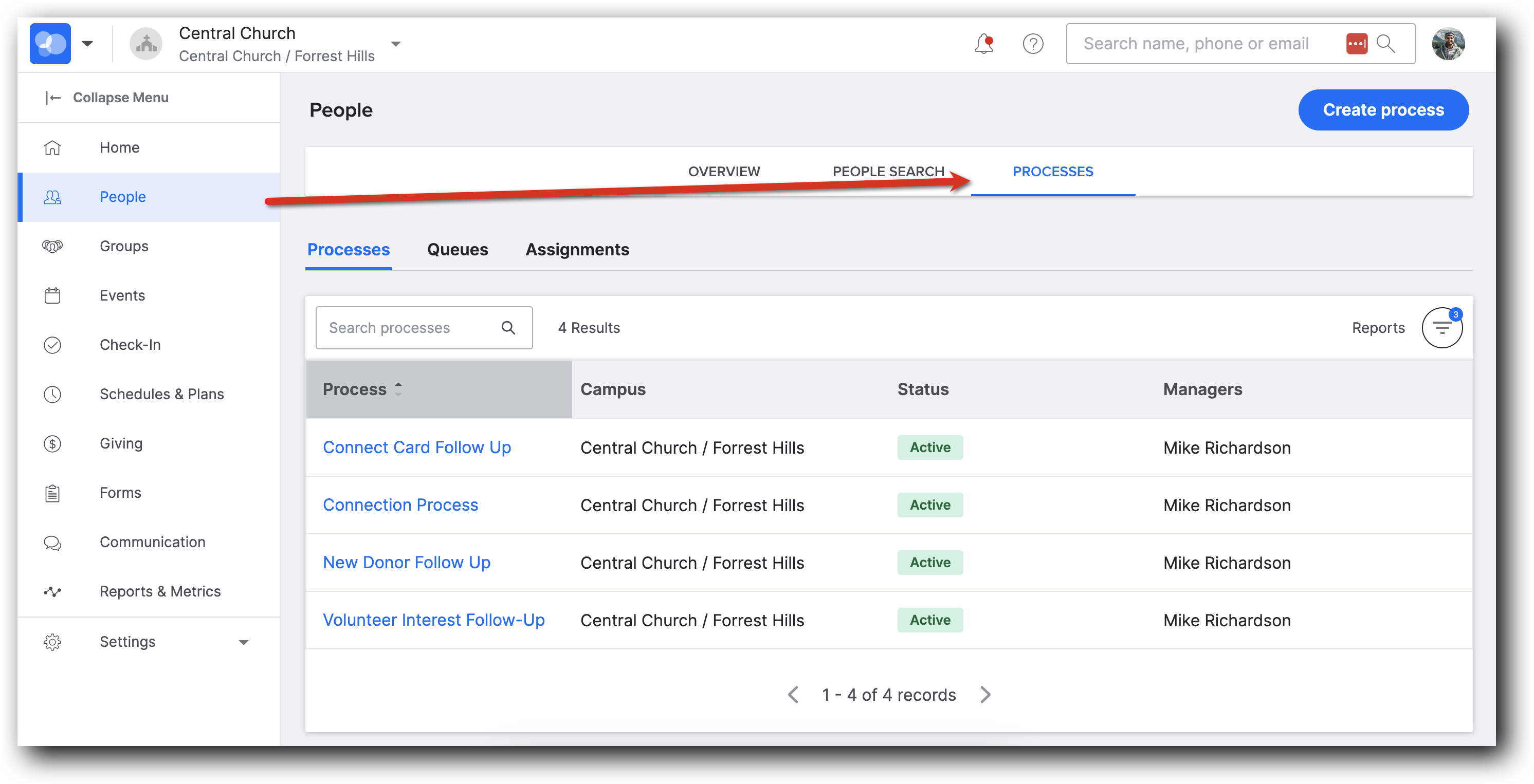Open the user profile avatar
Image resolution: width=1534 pixels, height=784 pixels.
(x=1448, y=44)
